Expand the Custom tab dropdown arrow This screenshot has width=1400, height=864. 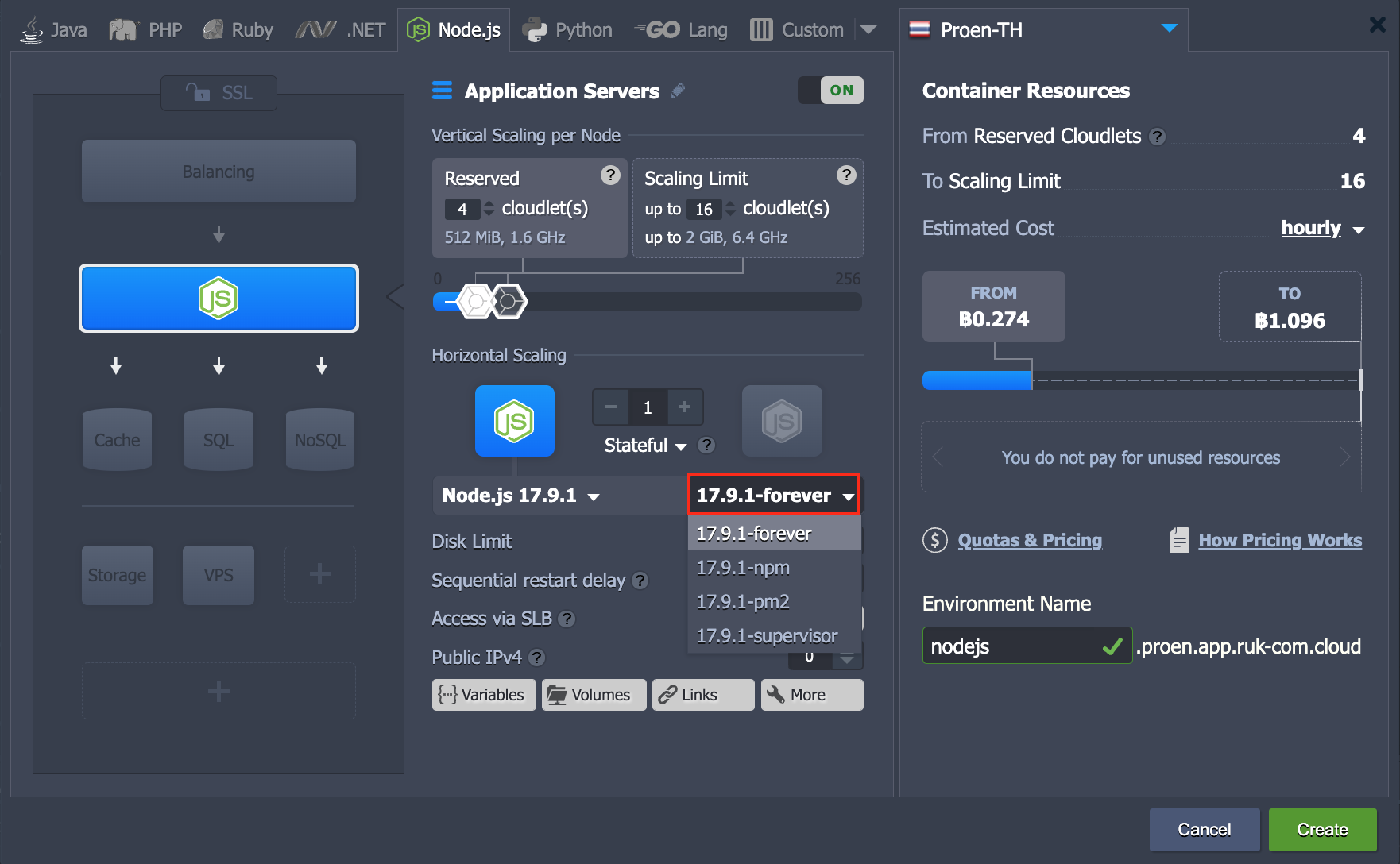coord(868,30)
